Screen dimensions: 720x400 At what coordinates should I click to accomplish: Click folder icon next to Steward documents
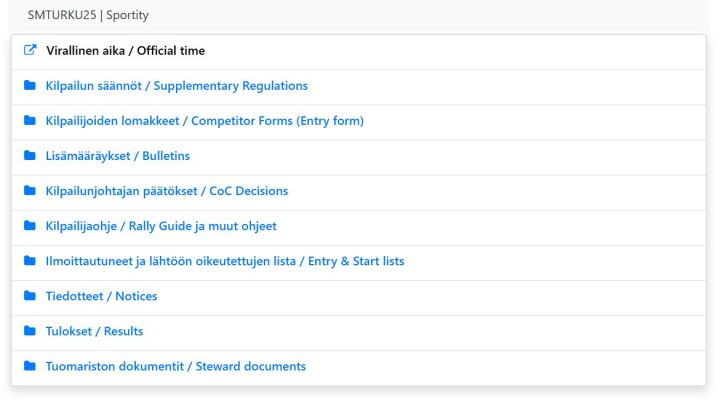(29, 366)
